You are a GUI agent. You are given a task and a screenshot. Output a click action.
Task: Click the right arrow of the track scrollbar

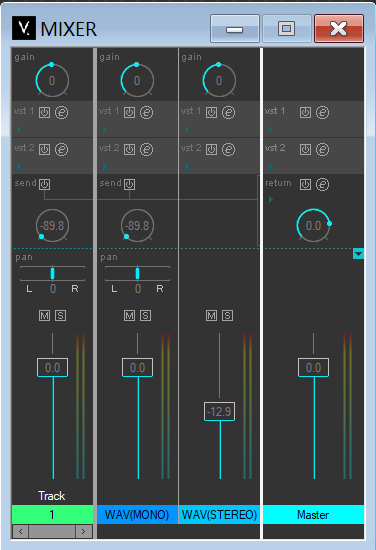83,531
